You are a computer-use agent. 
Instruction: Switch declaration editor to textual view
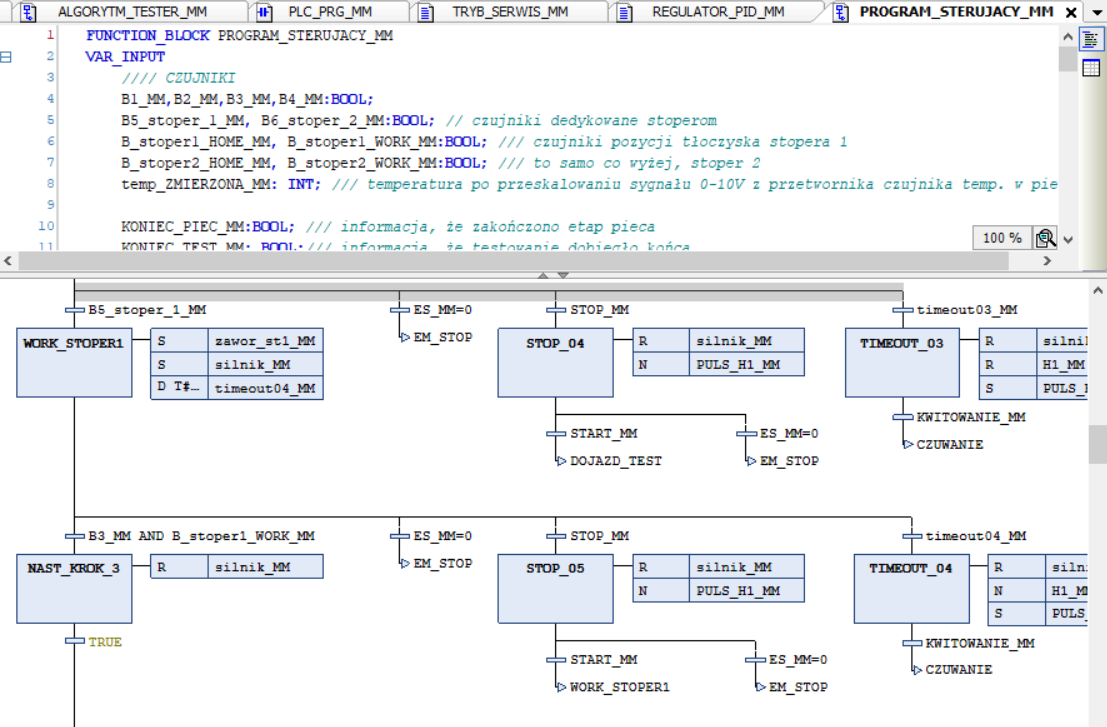tap(1091, 40)
